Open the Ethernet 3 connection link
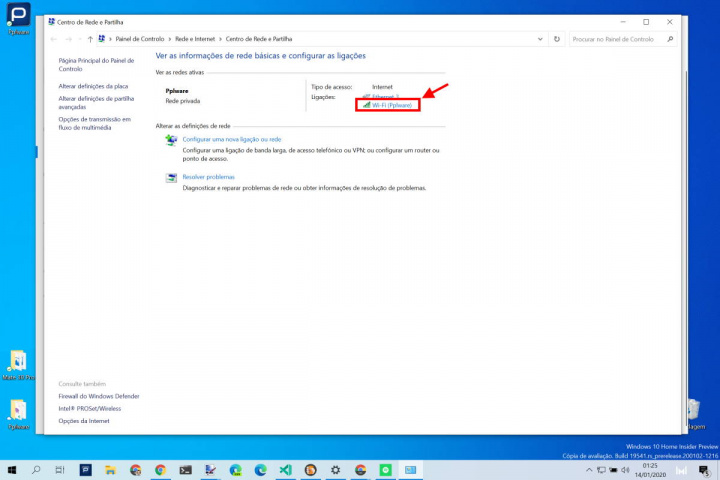 [x=385, y=96]
